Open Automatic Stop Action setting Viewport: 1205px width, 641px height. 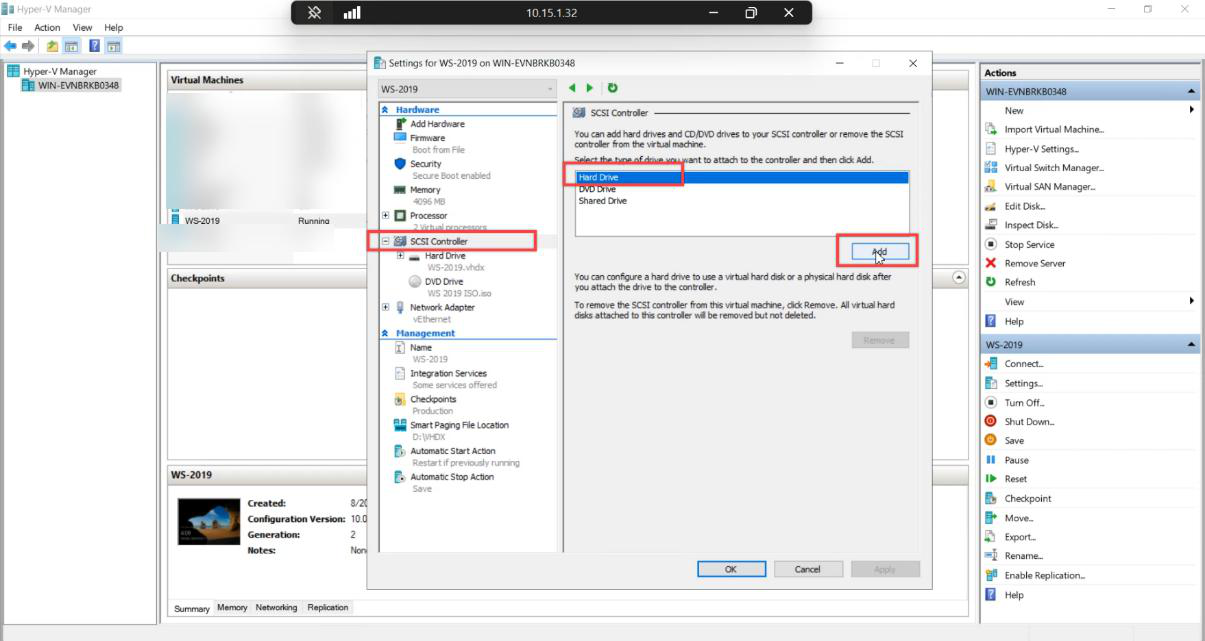pos(452,478)
